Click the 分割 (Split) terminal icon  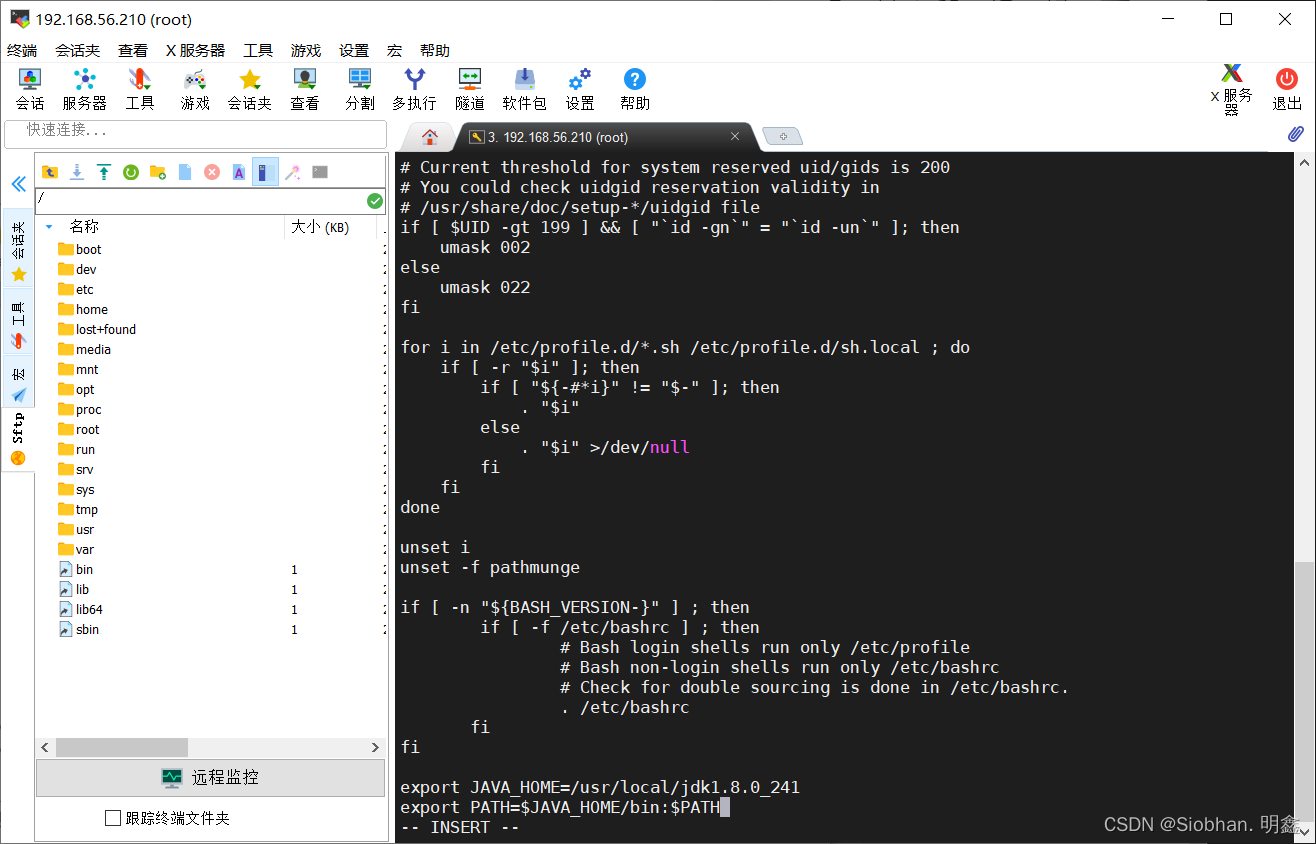pos(360,88)
